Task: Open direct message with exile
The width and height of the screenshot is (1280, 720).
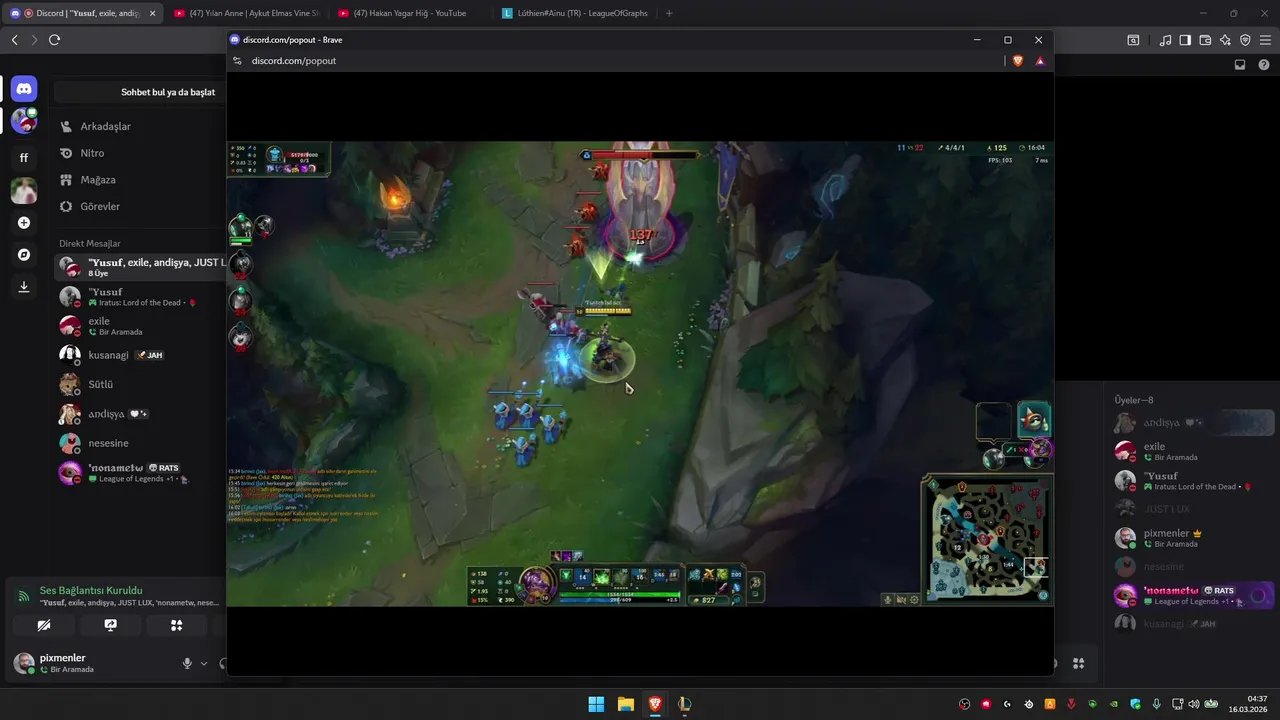Action: pyautogui.click(x=140, y=326)
